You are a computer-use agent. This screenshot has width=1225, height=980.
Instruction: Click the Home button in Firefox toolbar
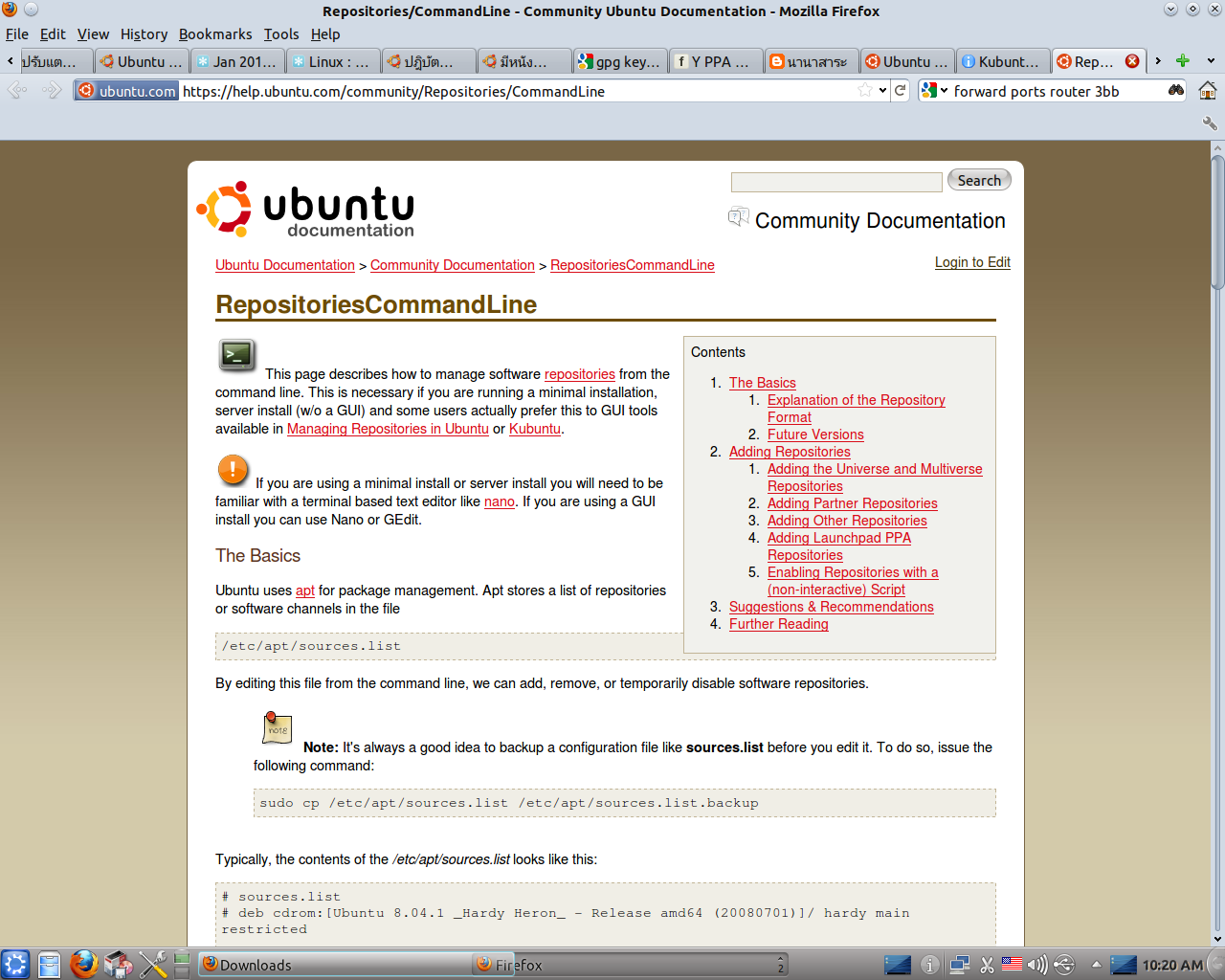coord(1208,90)
